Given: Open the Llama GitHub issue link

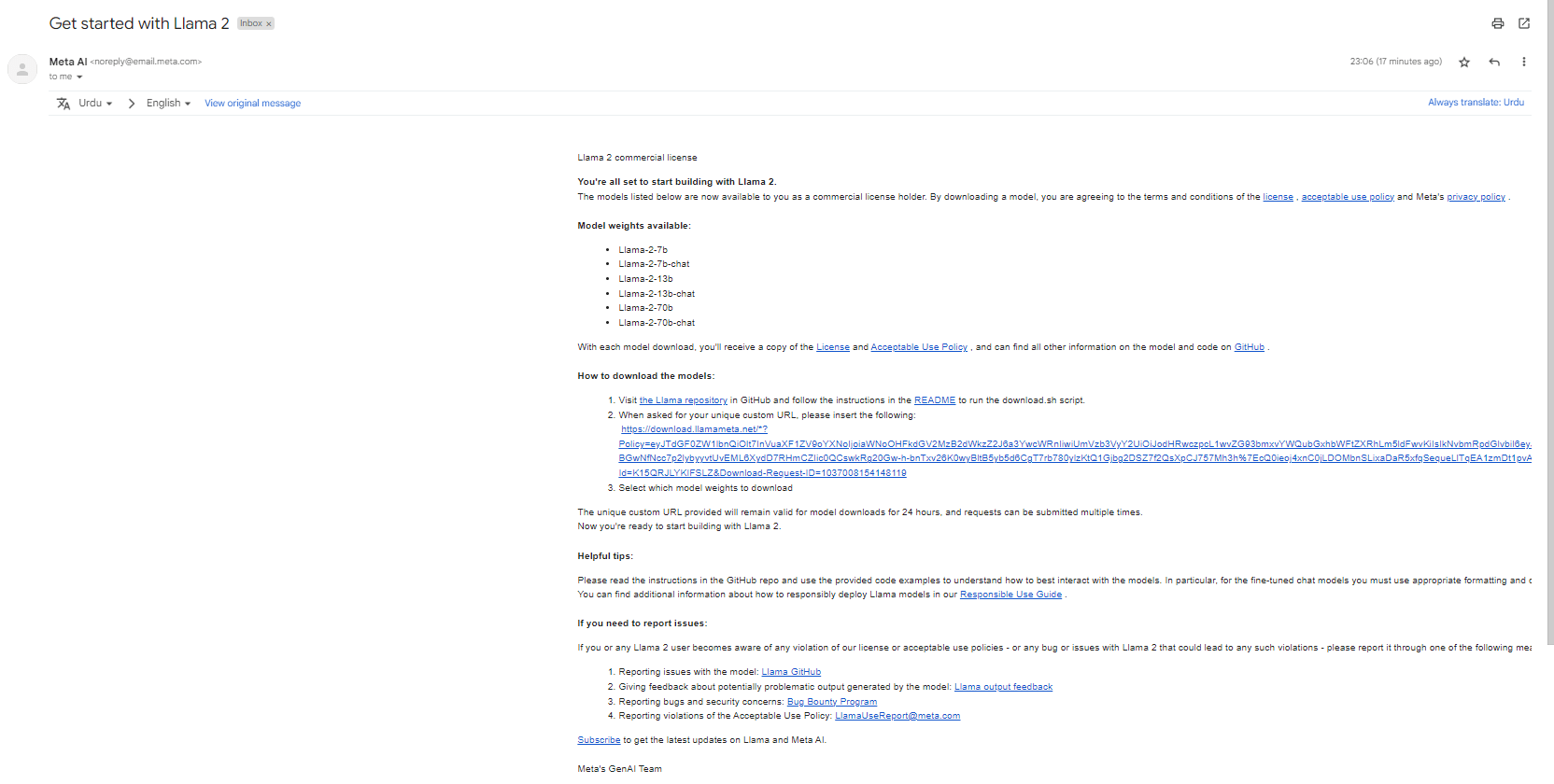Looking at the screenshot, I should coord(791,672).
